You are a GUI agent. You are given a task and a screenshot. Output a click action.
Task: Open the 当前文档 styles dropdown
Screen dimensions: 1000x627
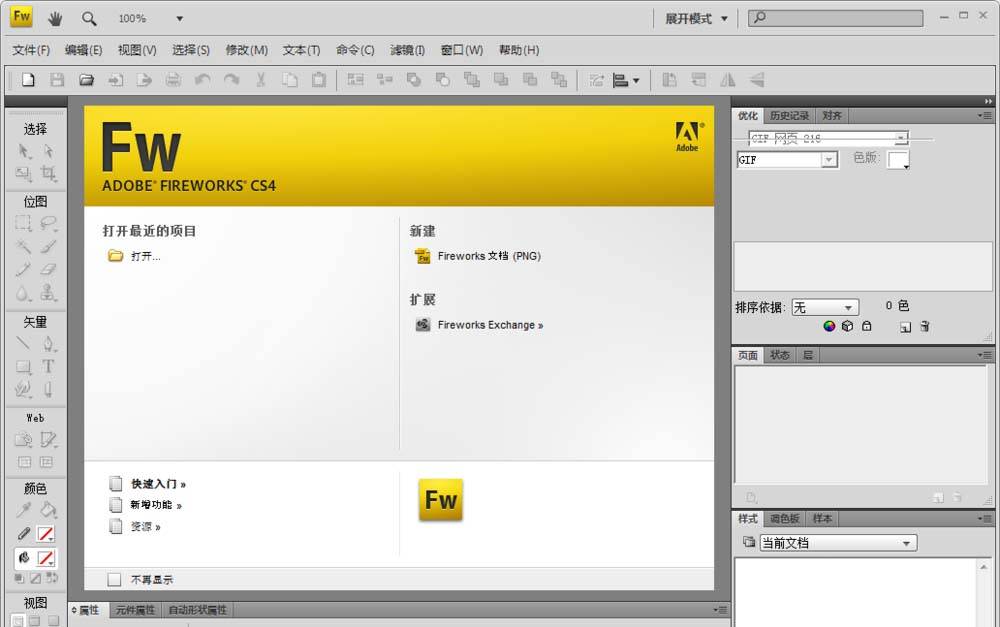[838, 543]
